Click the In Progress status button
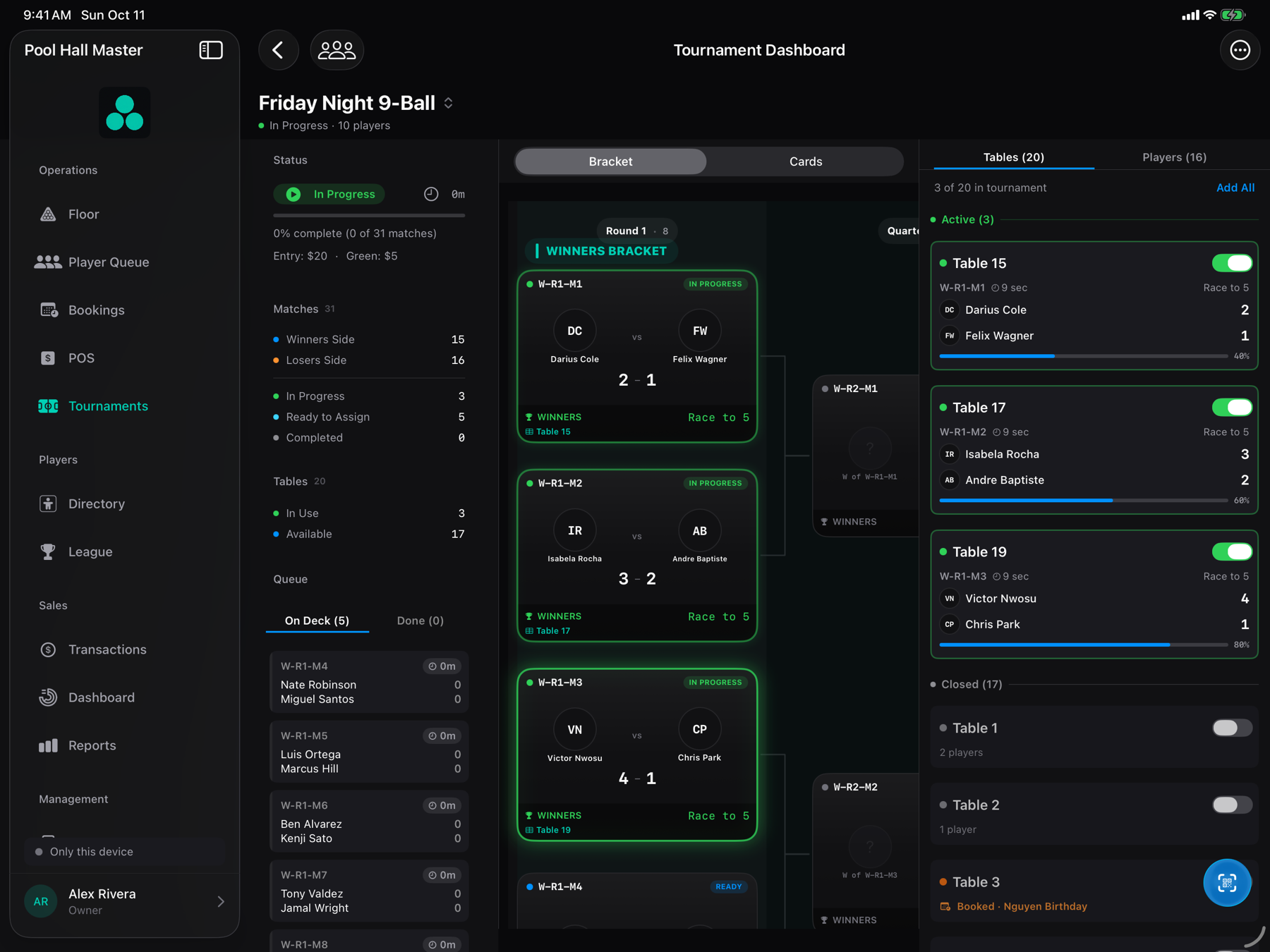This screenshot has height=952, width=1270. coord(329,194)
